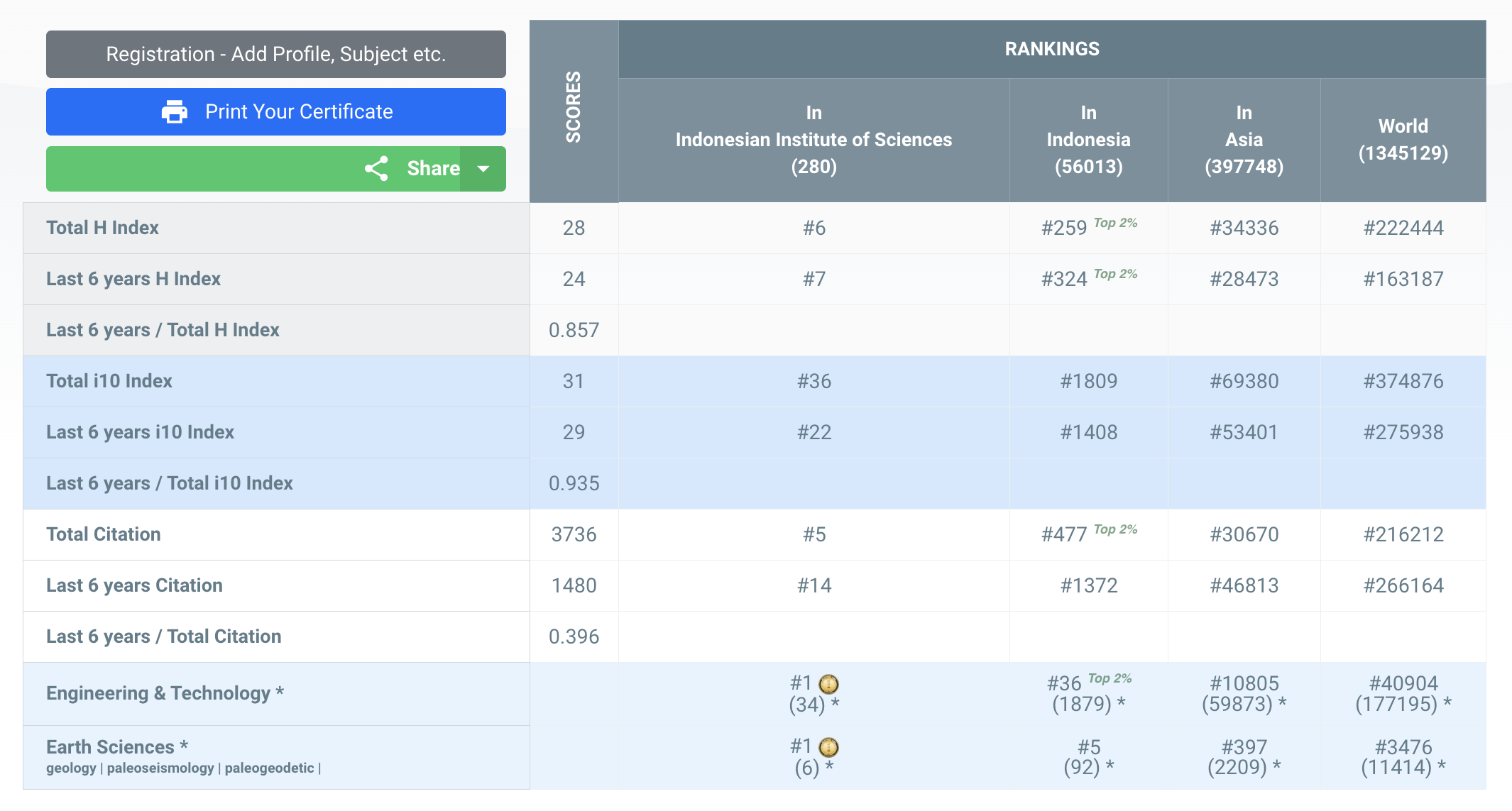Click the Total Citation score 3736
The image size is (1512, 811).
574,534
